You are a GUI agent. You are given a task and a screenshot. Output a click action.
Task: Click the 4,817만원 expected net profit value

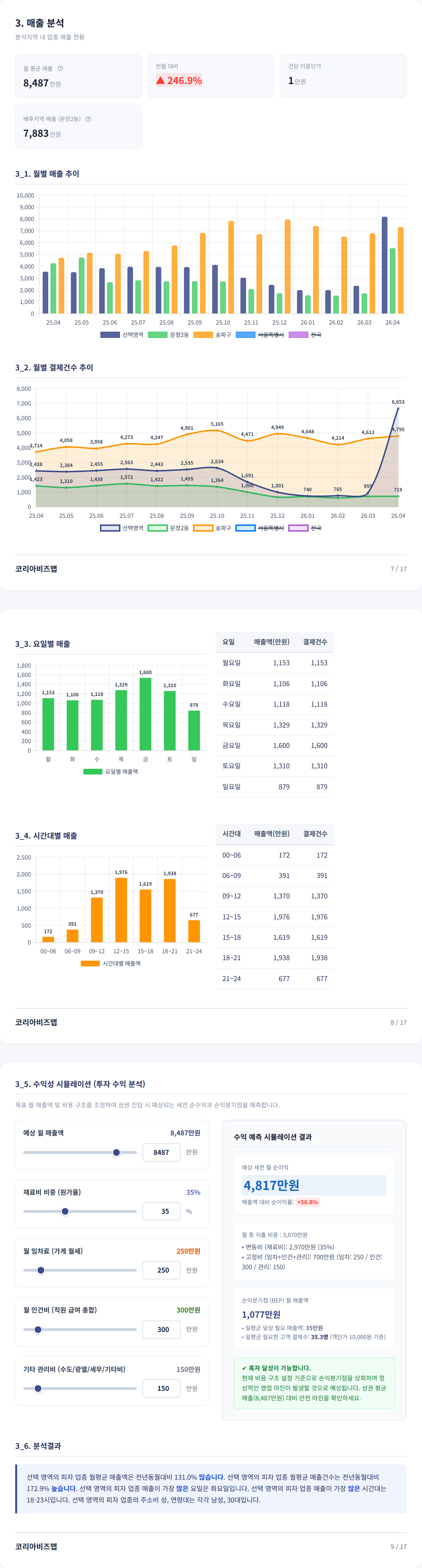tap(272, 1185)
